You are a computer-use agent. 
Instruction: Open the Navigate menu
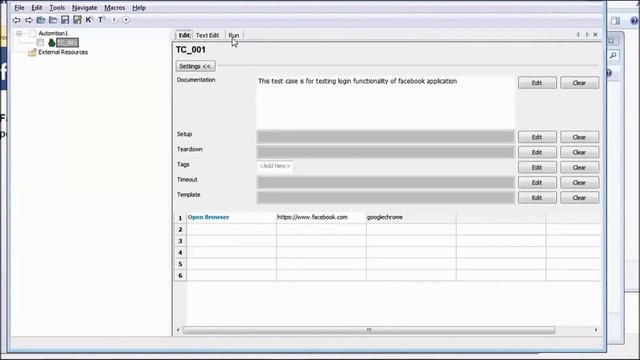[84, 8]
